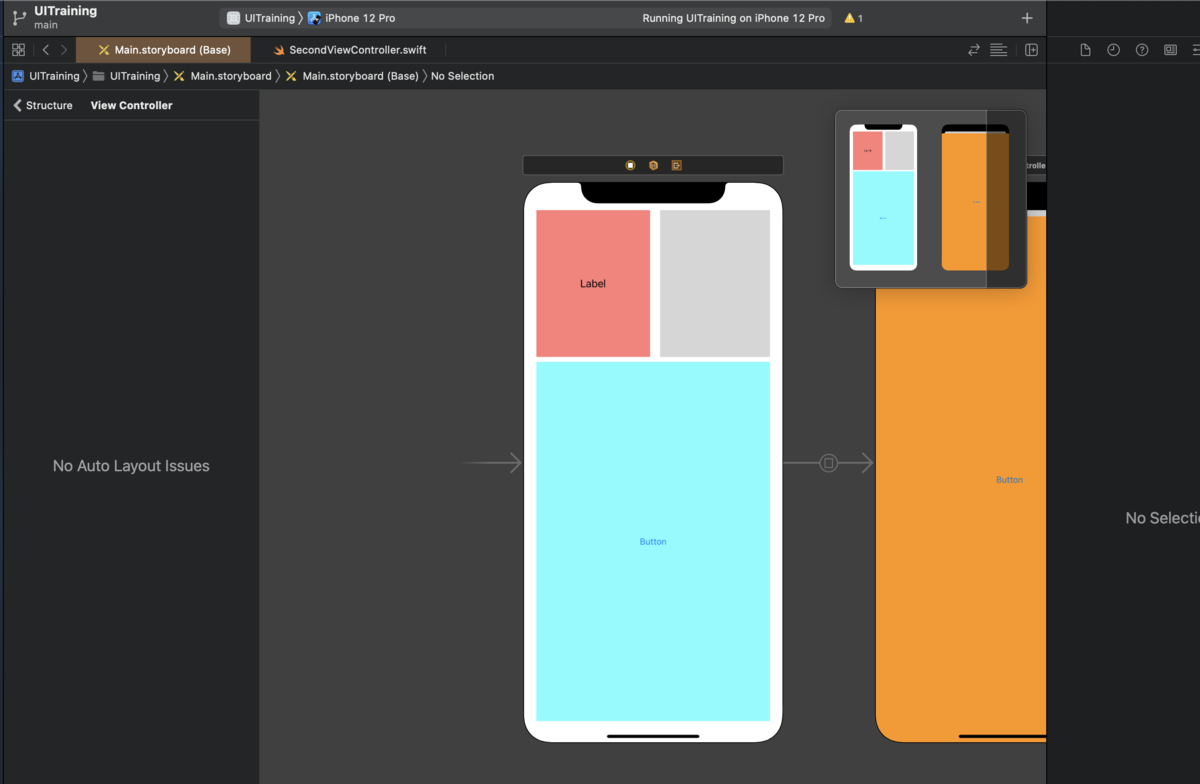Select the pink Label view

593,283
